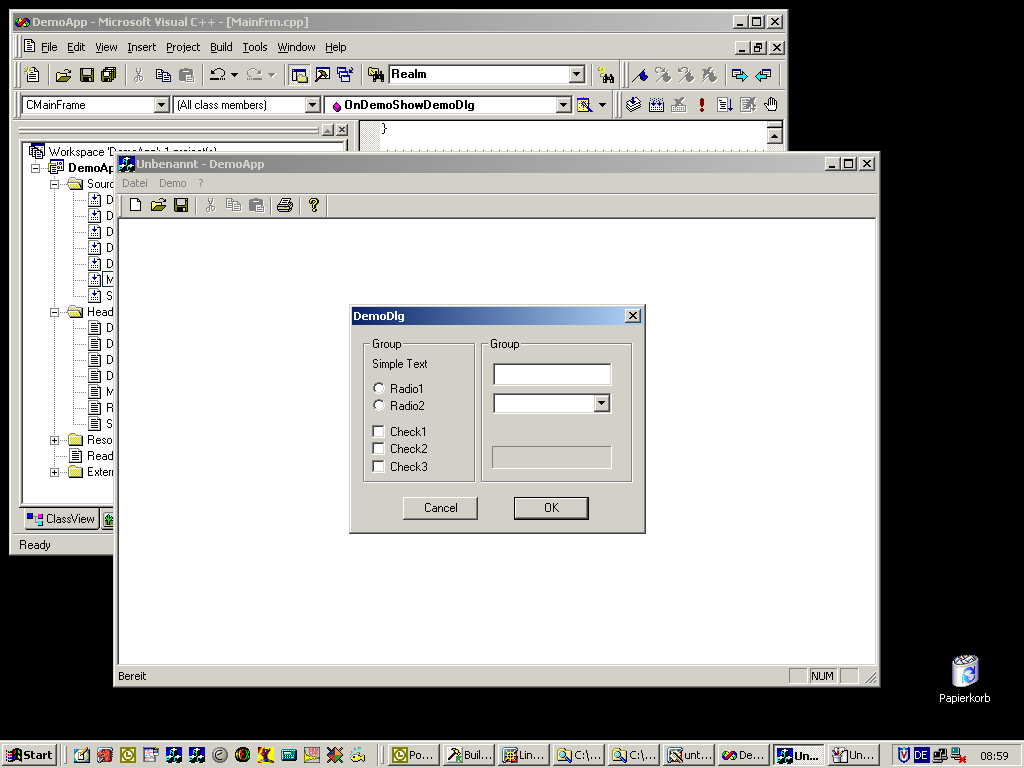Open the combo box dropdown in DemoDlg
Viewport: 1024px width, 768px height.
tap(601, 404)
